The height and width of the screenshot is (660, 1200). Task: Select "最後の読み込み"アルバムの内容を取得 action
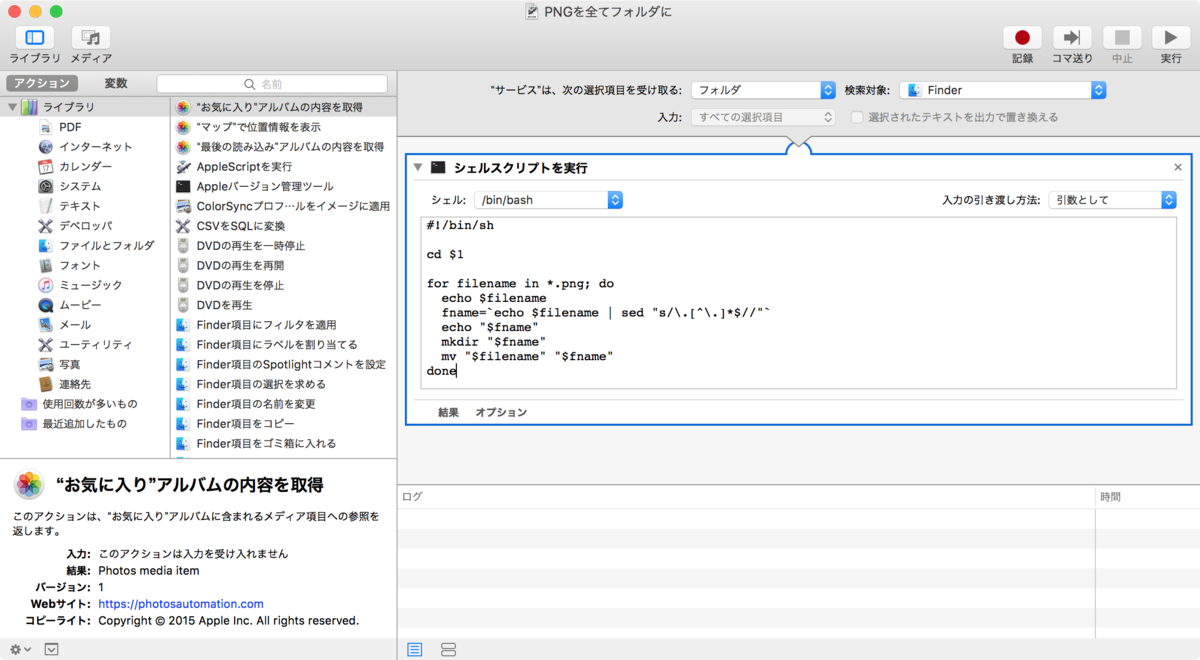click(283, 147)
